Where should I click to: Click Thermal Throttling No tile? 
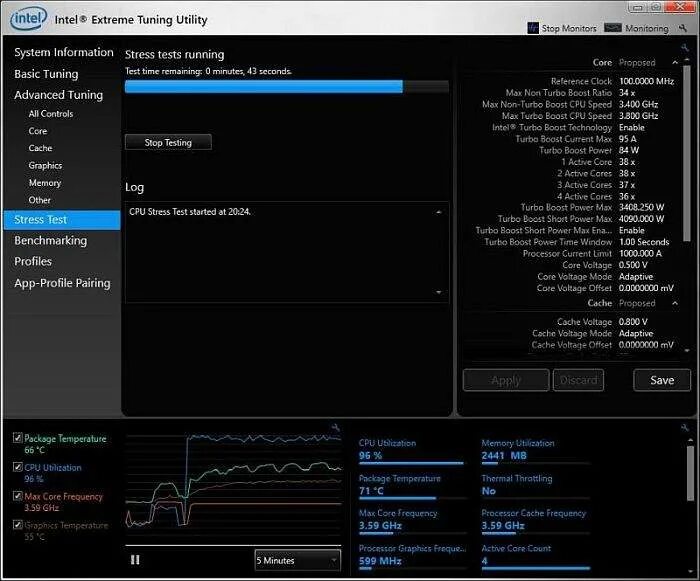click(535, 486)
